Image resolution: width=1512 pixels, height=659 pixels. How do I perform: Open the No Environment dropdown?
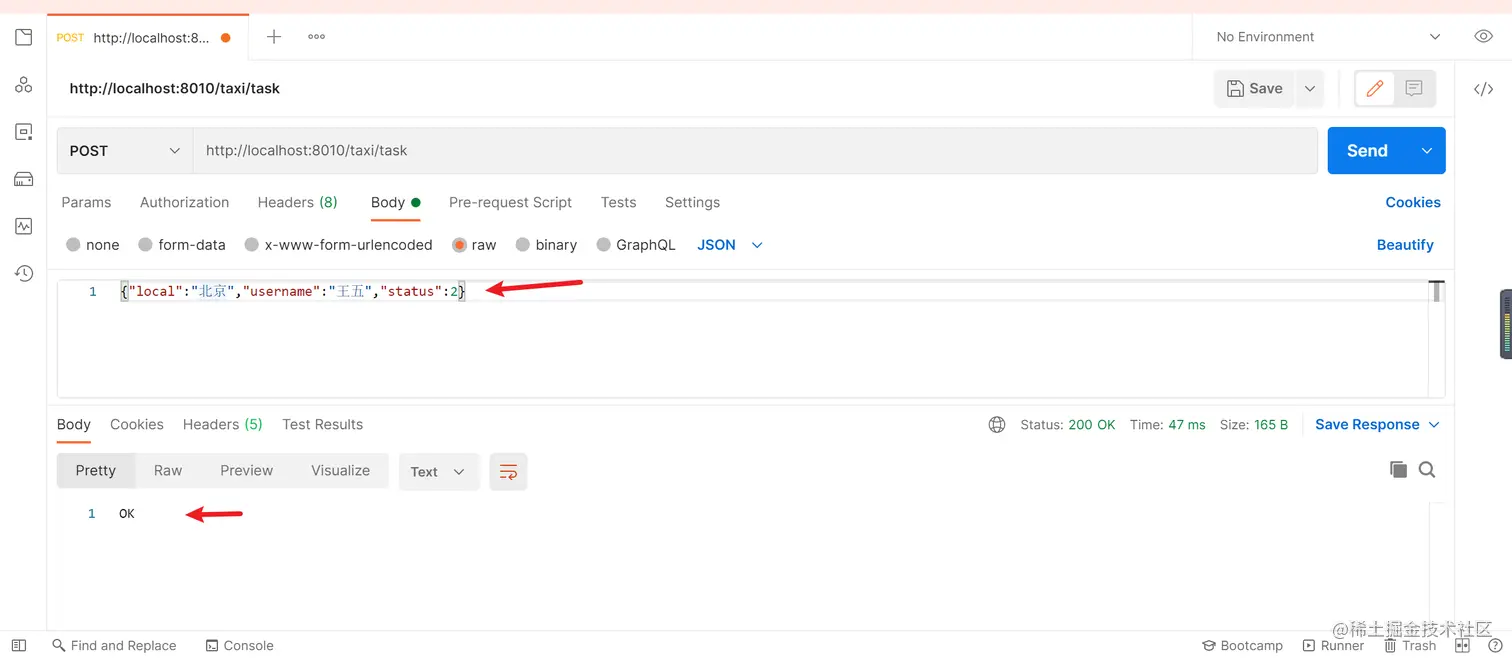tap(1328, 37)
